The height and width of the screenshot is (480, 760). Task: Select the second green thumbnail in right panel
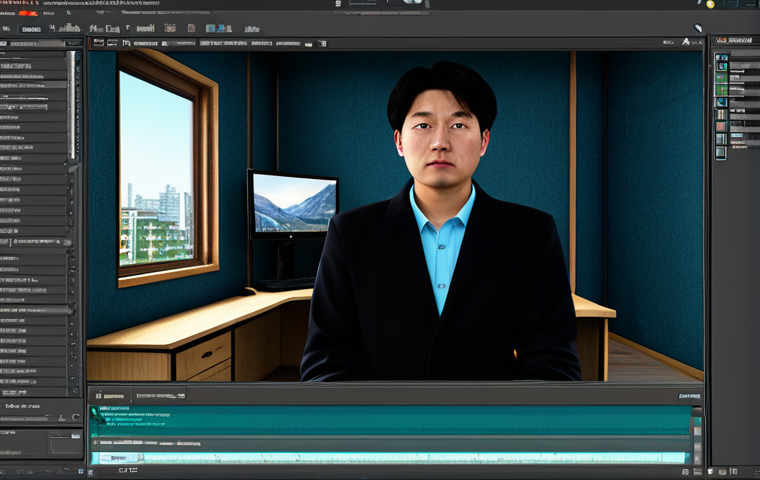(x=722, y=90)
